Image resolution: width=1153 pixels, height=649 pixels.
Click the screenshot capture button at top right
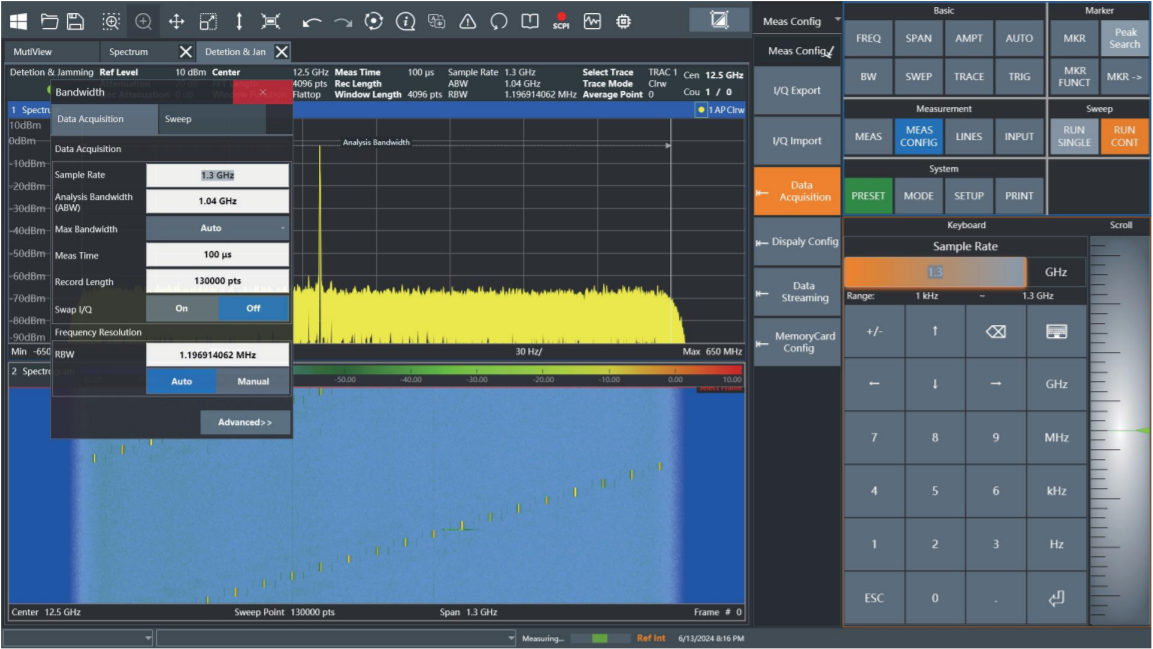click(718, 20)
